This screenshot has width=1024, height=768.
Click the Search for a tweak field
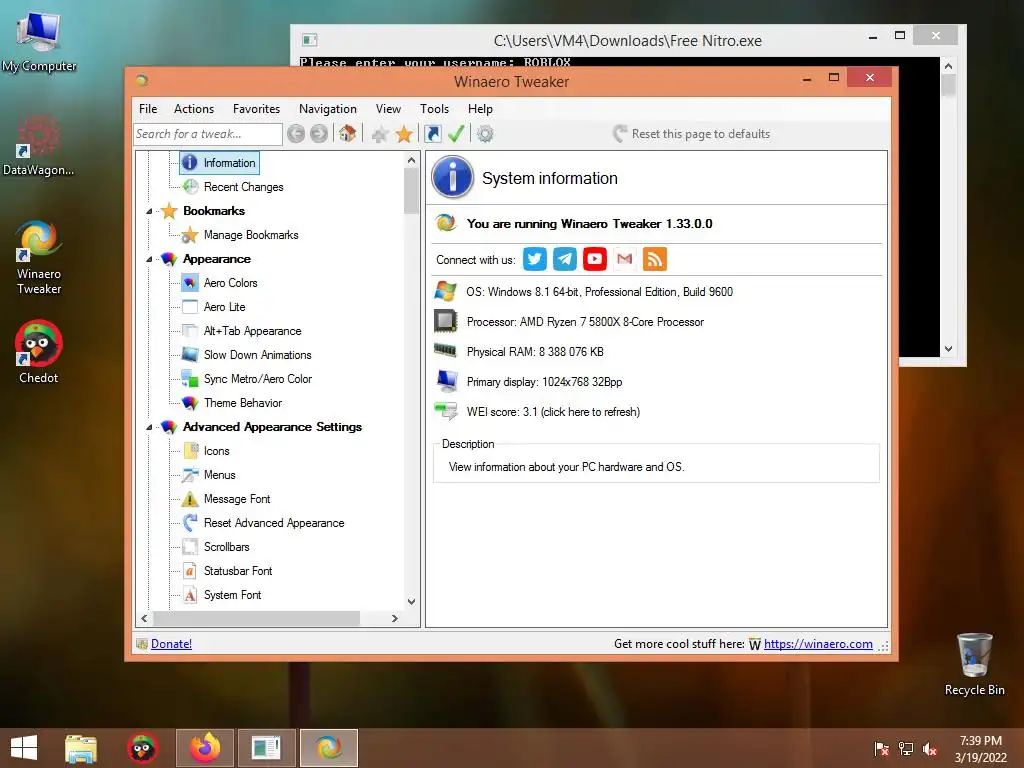pyautogui.click(x=208, y=134)
